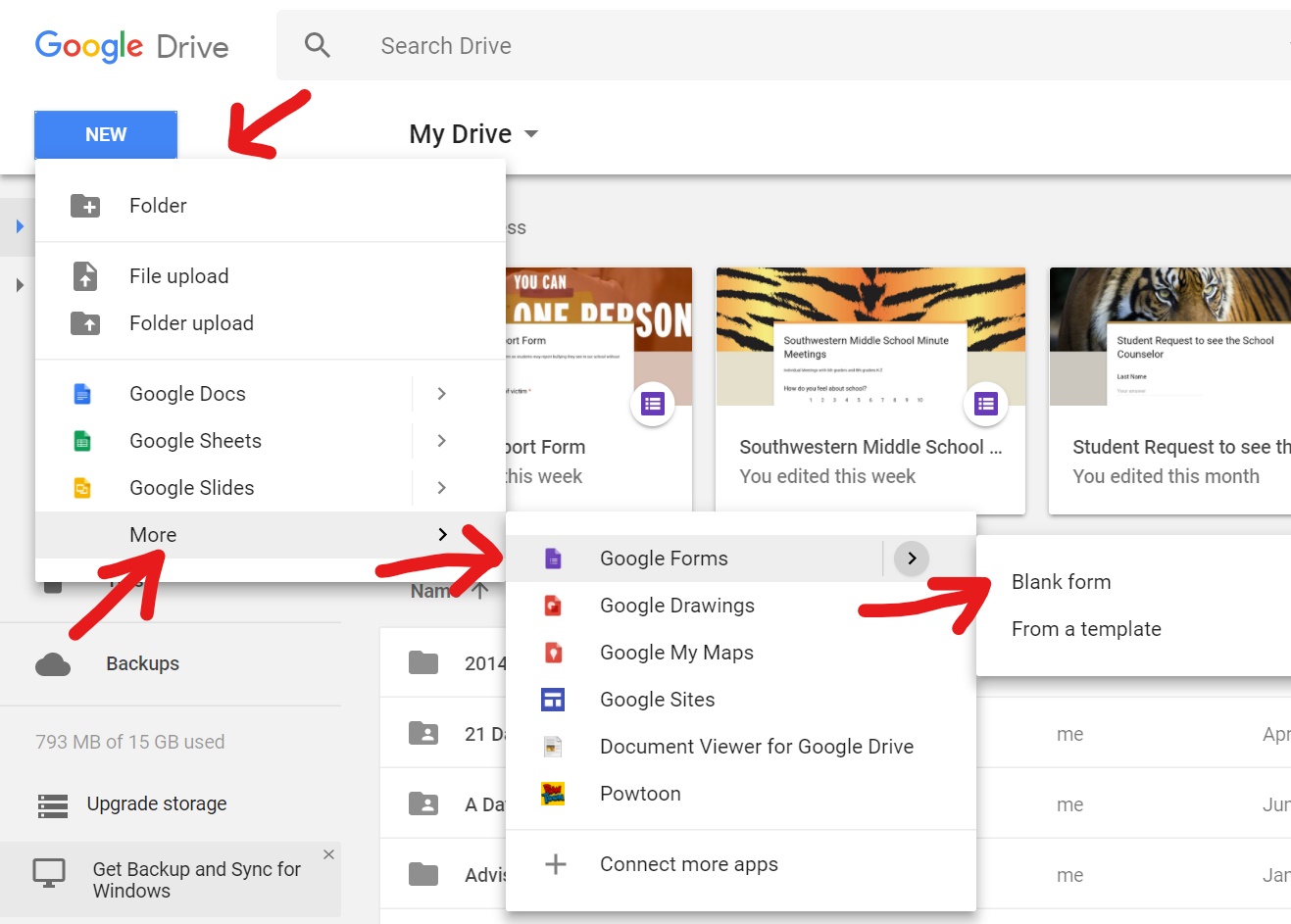Click the red Google Drawings icon
1291x924 pixels.
click(553, 606)
